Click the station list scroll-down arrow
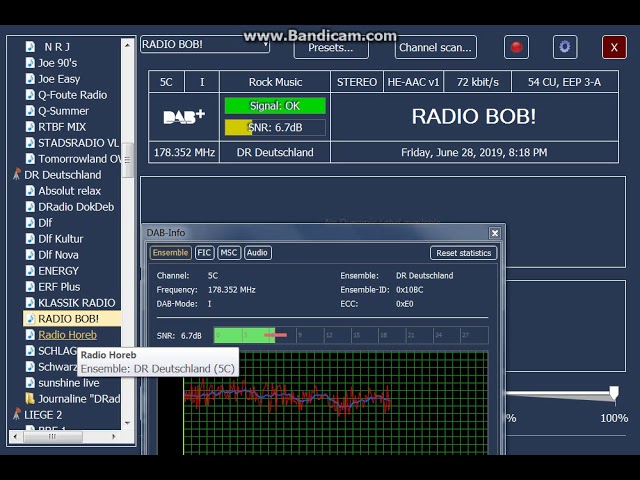 (x=127, y=423)
